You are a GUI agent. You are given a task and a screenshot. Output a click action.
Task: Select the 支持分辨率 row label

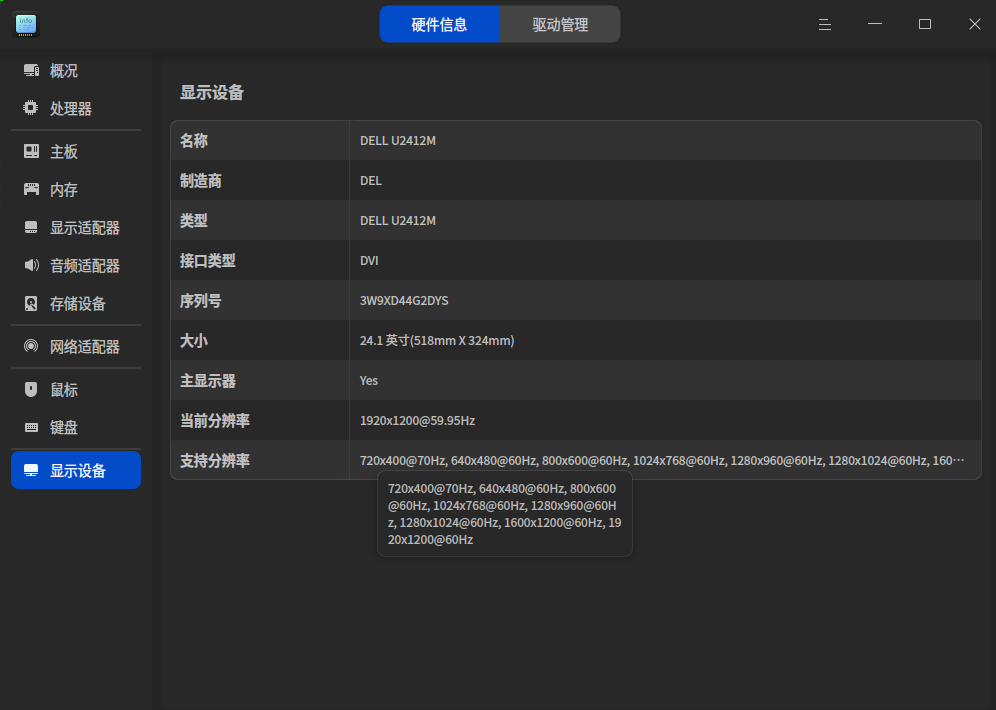215,461
